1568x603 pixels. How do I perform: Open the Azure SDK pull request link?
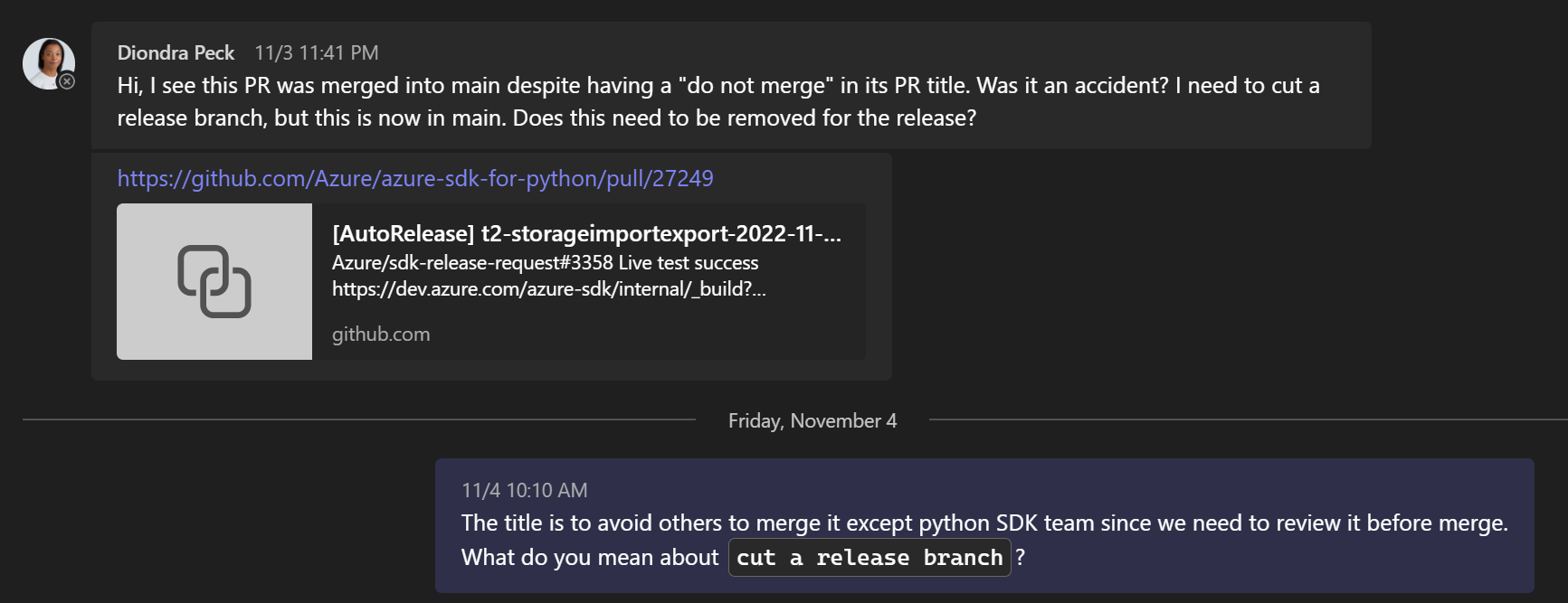(414, 178)
